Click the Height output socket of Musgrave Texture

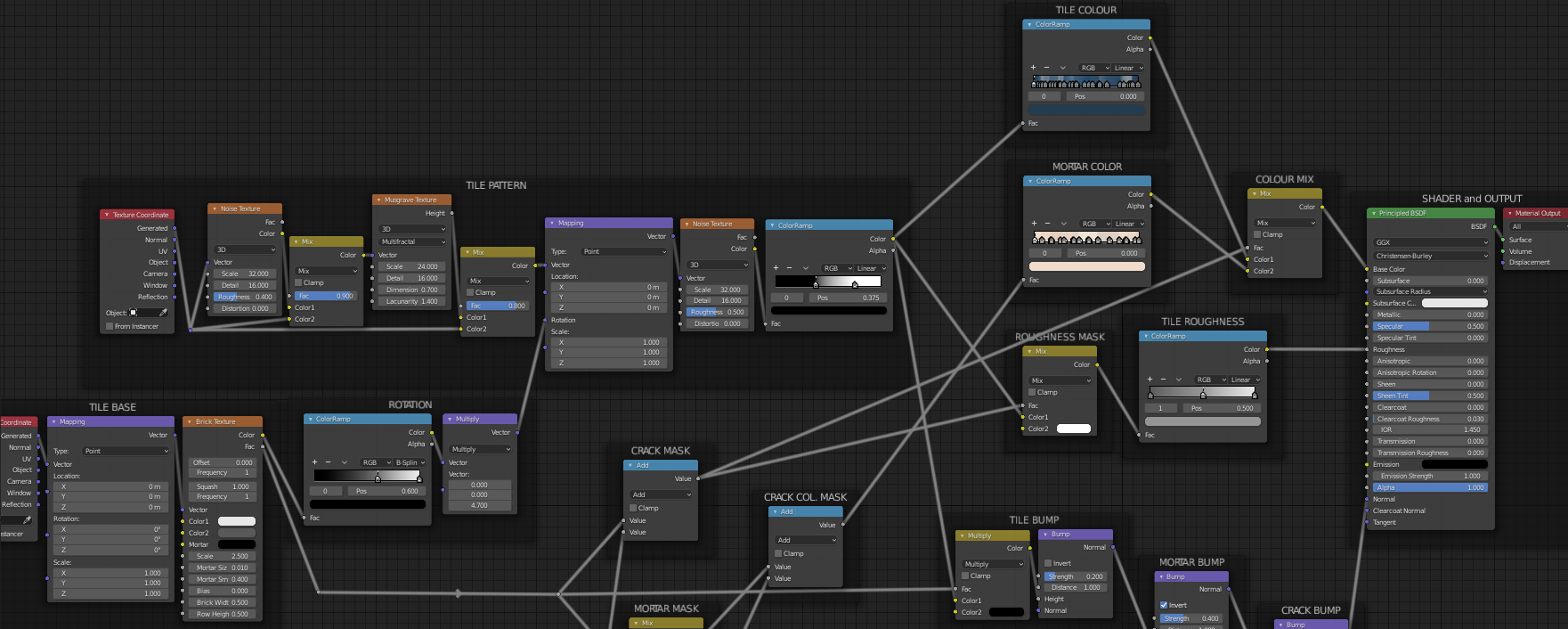[x=451, y=213]
